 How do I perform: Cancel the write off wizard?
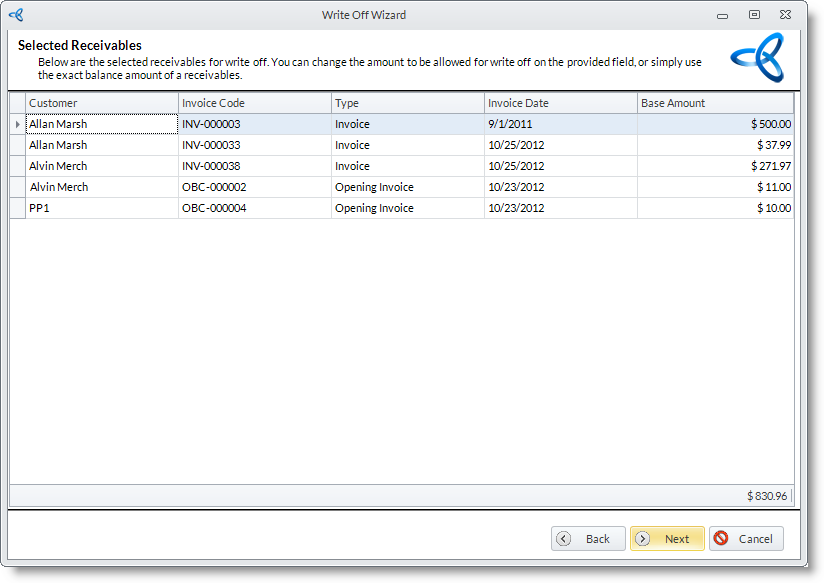pos(746,538)
